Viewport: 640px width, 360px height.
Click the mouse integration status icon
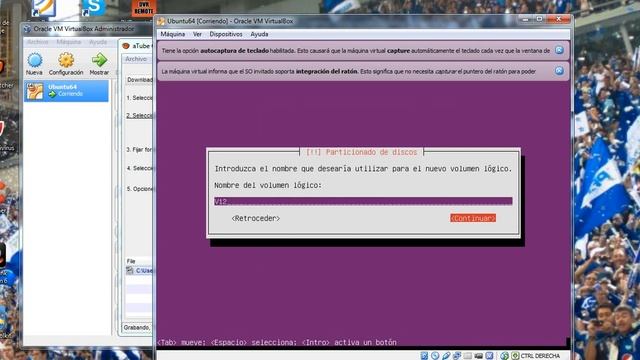point(504,356)
